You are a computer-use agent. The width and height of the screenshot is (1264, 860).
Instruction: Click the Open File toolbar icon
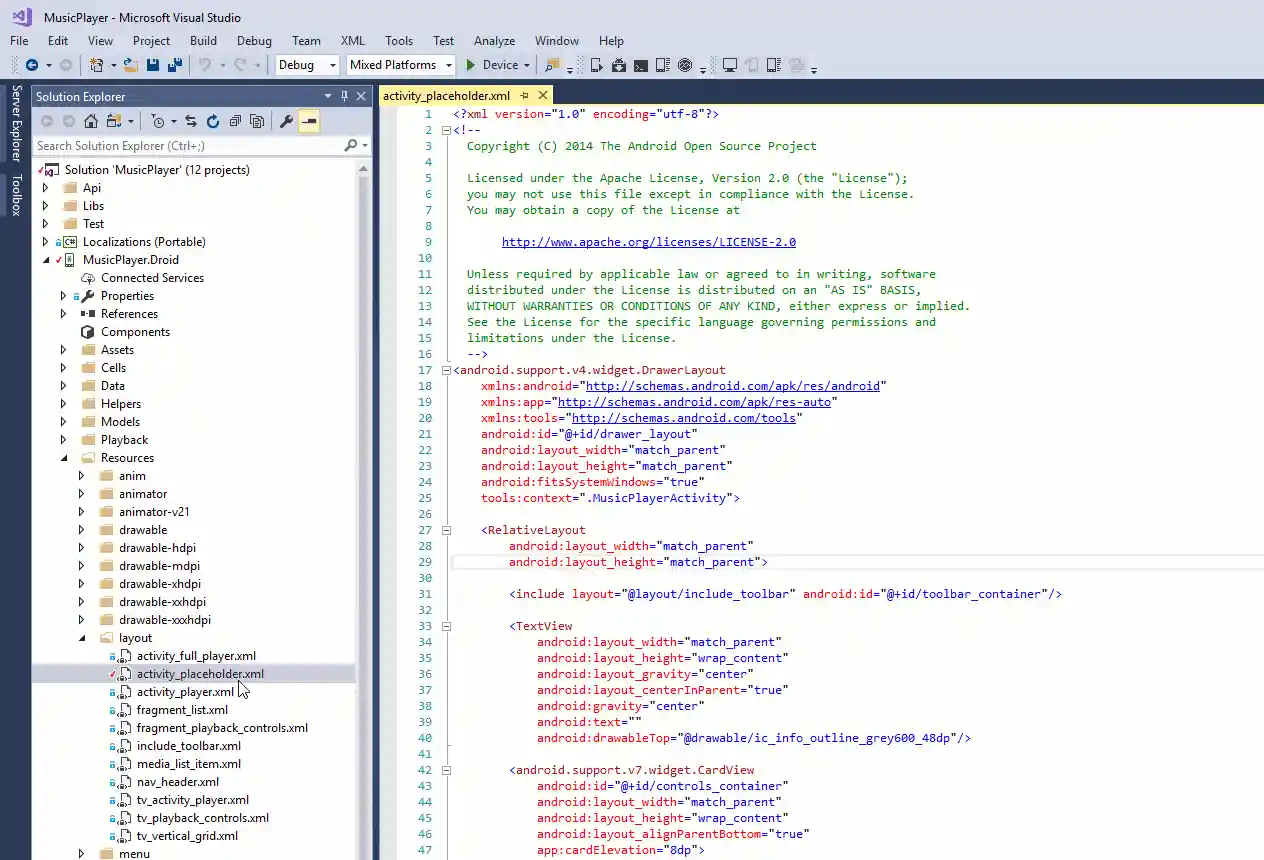(130, 65)
